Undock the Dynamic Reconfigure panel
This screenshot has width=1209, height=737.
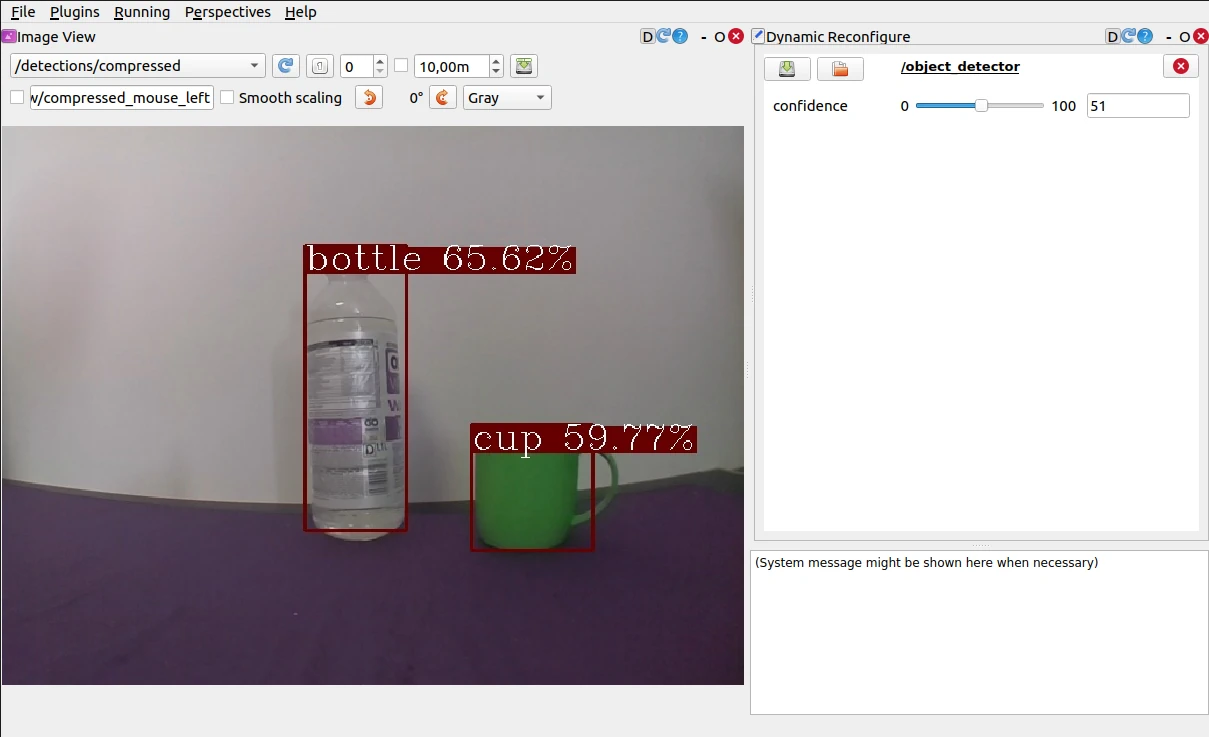click(1112, 36)
